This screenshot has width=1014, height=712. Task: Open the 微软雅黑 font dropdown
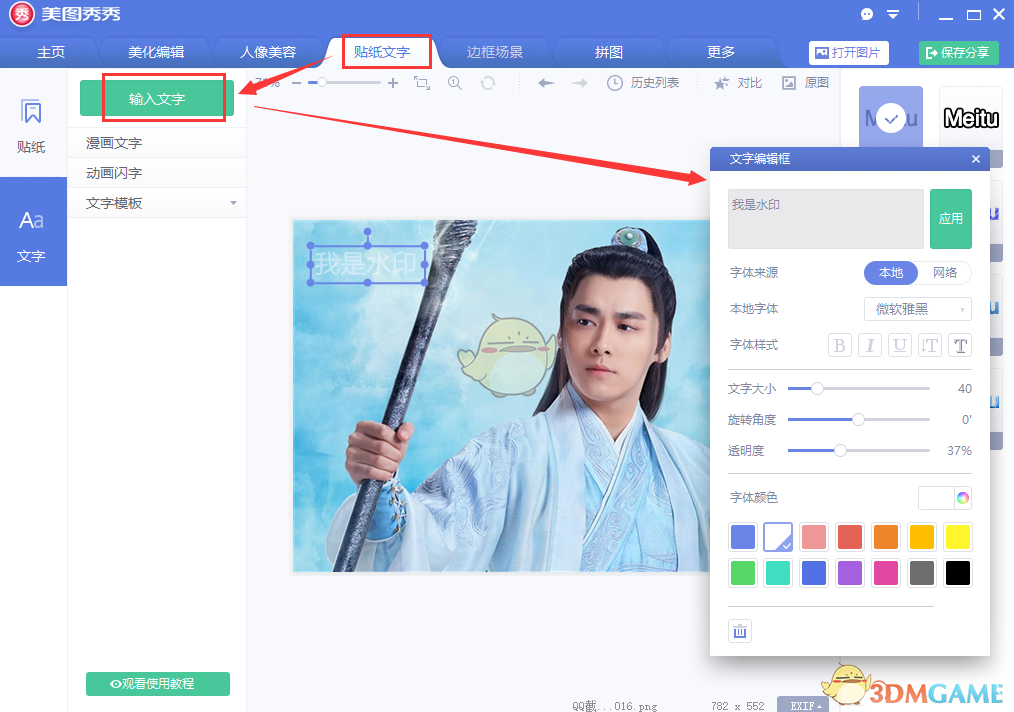tap(917, 309)
